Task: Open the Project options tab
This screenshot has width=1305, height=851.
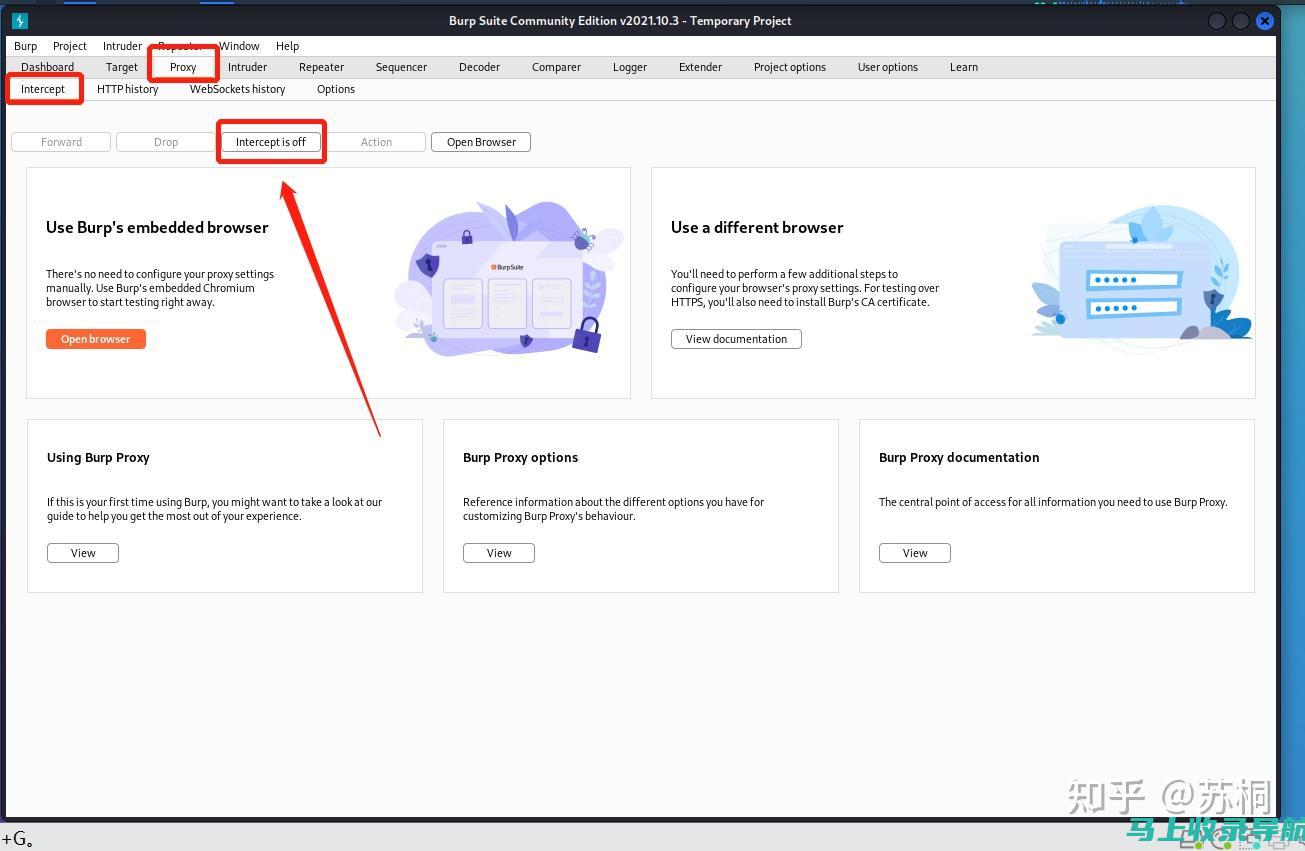Action: tap(790, 67)
